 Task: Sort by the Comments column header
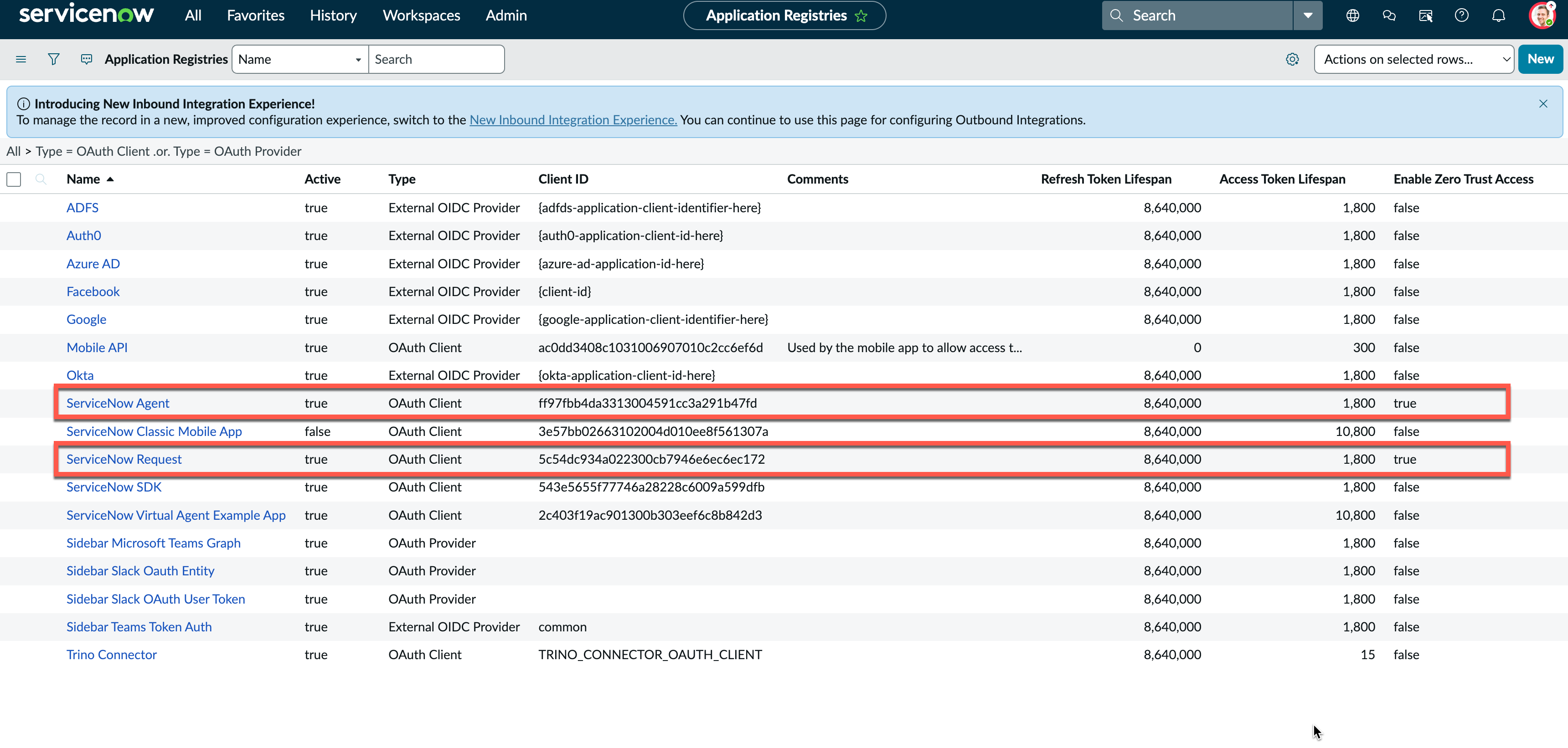tap(817, 179)
